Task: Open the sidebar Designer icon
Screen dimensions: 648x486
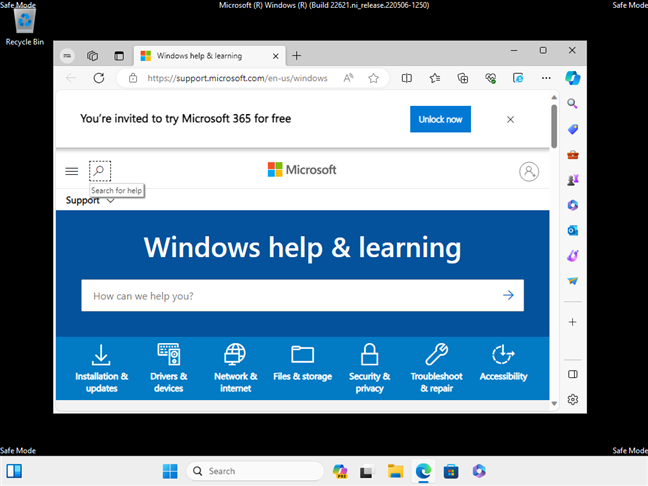Action: (x=572, y=256)
